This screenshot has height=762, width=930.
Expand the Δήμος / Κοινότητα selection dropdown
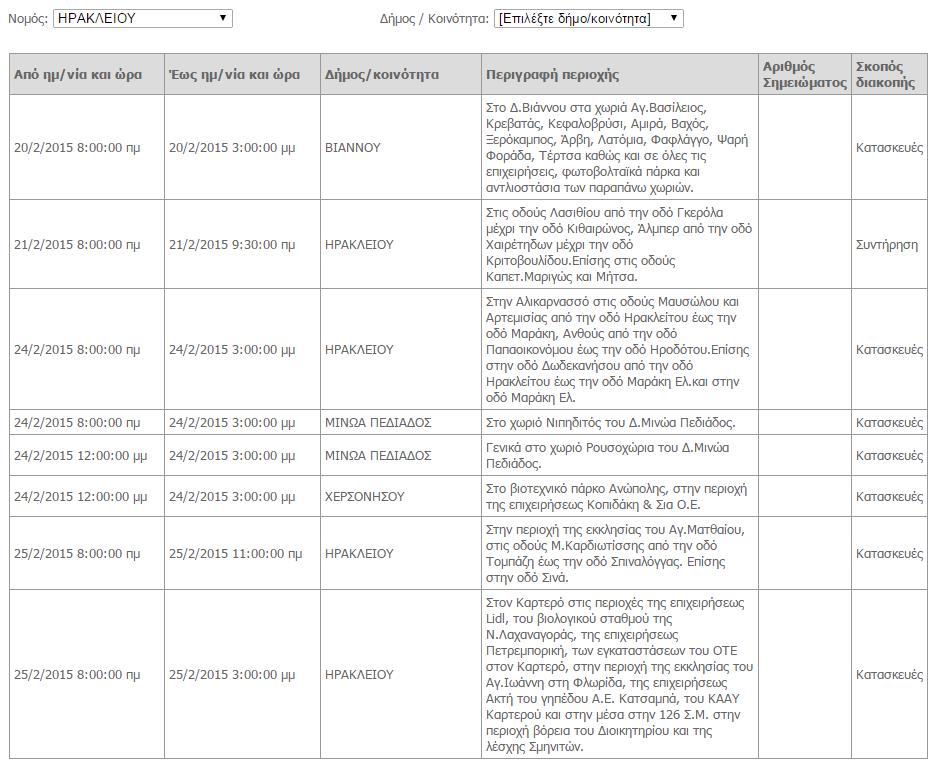pyautogui.click(x=588, y=19)
